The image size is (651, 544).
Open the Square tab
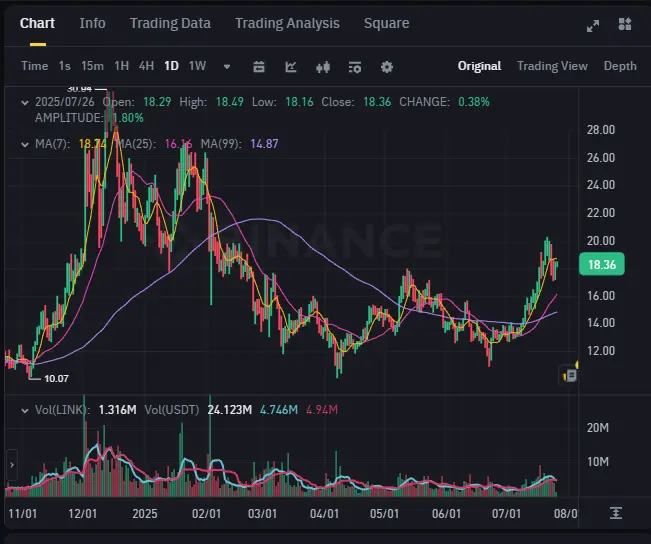(387, 23)
